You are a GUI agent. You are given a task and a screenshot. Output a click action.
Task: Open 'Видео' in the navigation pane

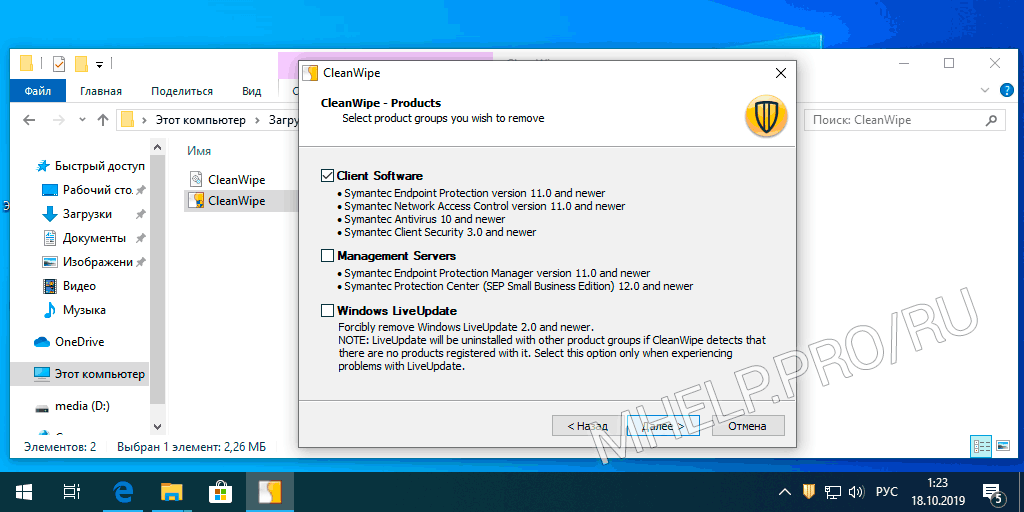[71, 286]
